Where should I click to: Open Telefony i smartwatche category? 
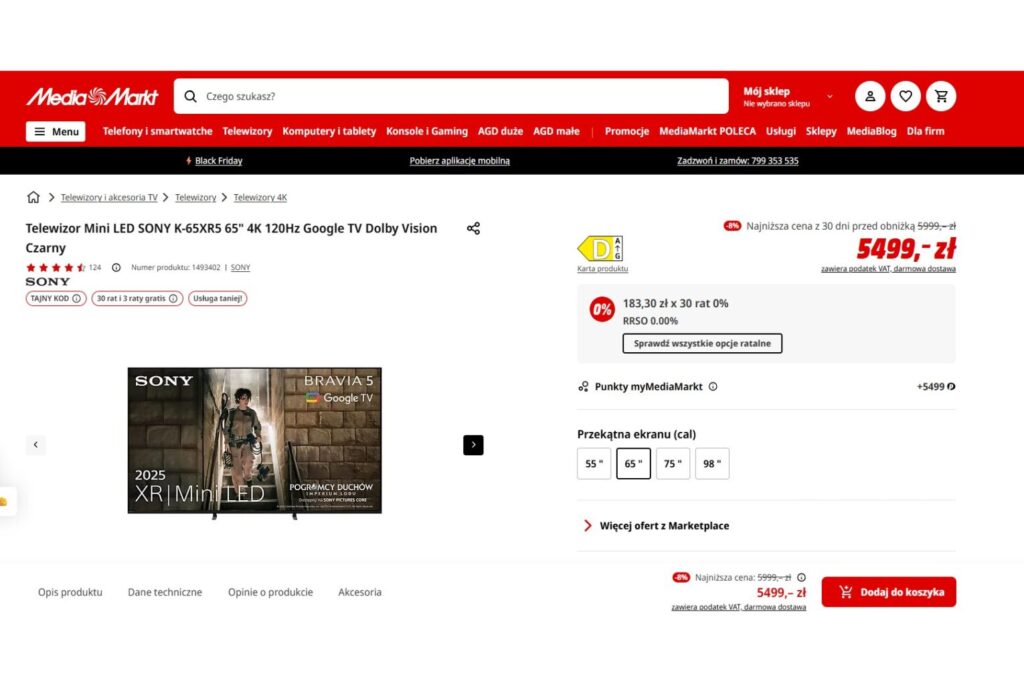click(157, 131)
